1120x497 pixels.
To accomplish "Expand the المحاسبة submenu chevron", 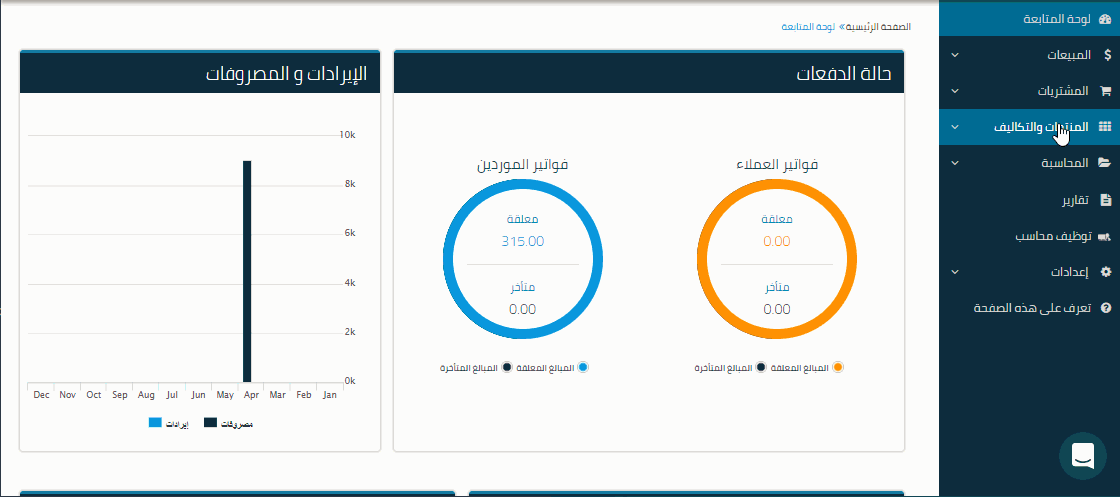I will pyautogui.click(x=954, y=163).
